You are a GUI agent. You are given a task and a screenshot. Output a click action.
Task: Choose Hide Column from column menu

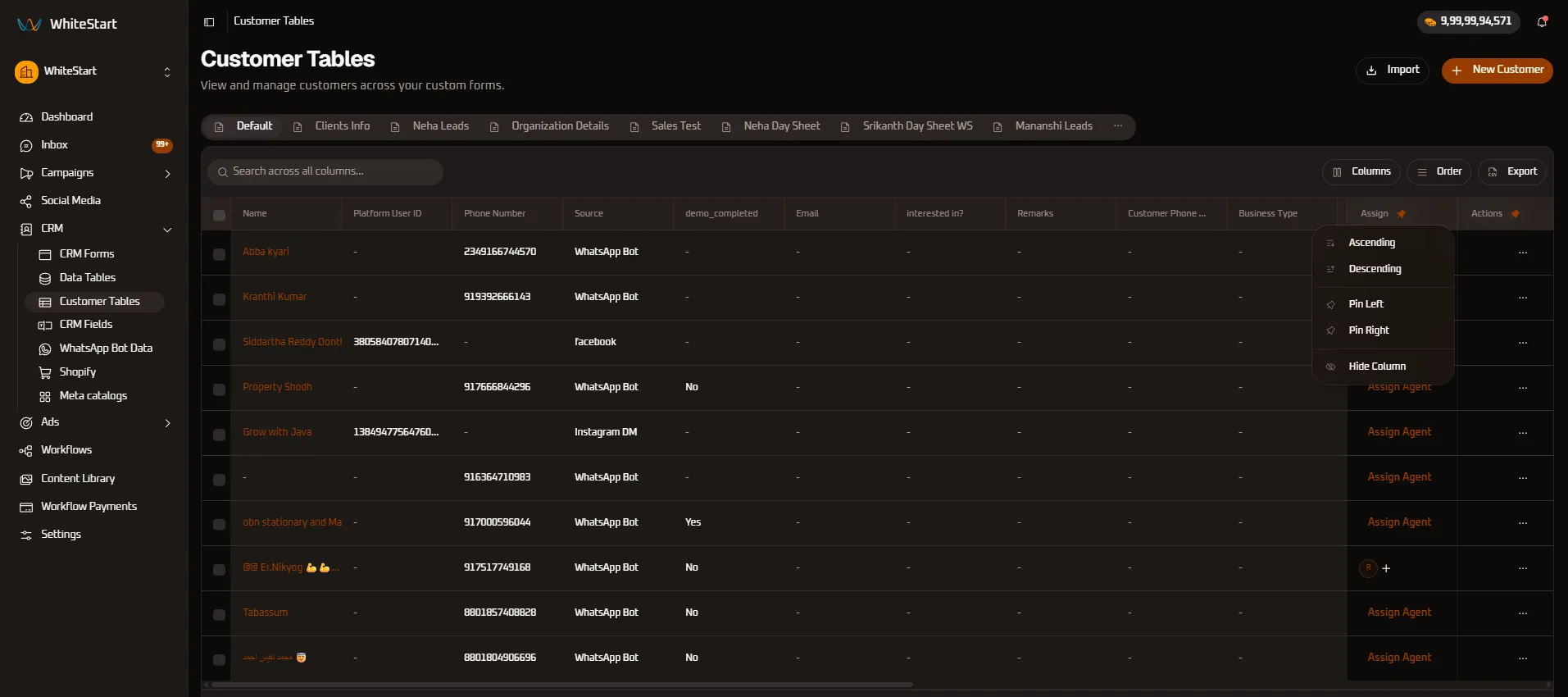pos(1383,367)
